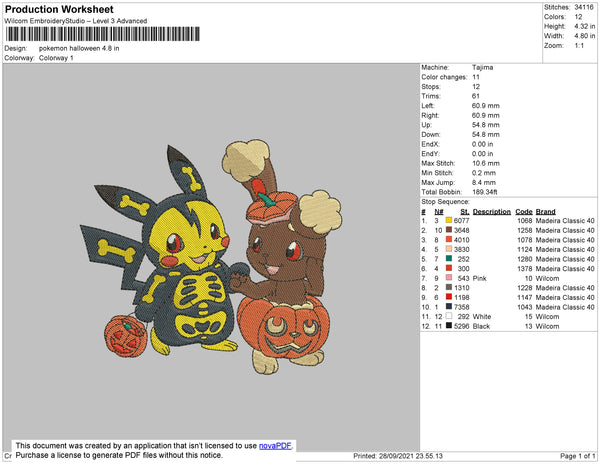This screenshot has height=464, width=600.
Task: Select the tan swatch with 3830 stitches
Action: 449,249
